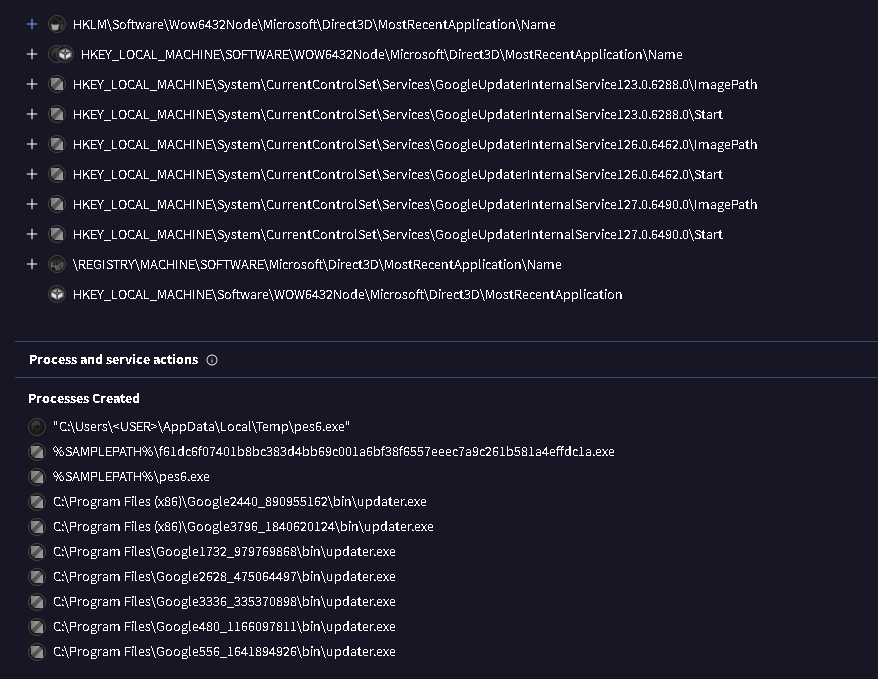Screen dimensions: 878x679
Task: Click sandbox icon beside %SAMPLEPATH%\pes6.exe
Action: click(37, 477)
